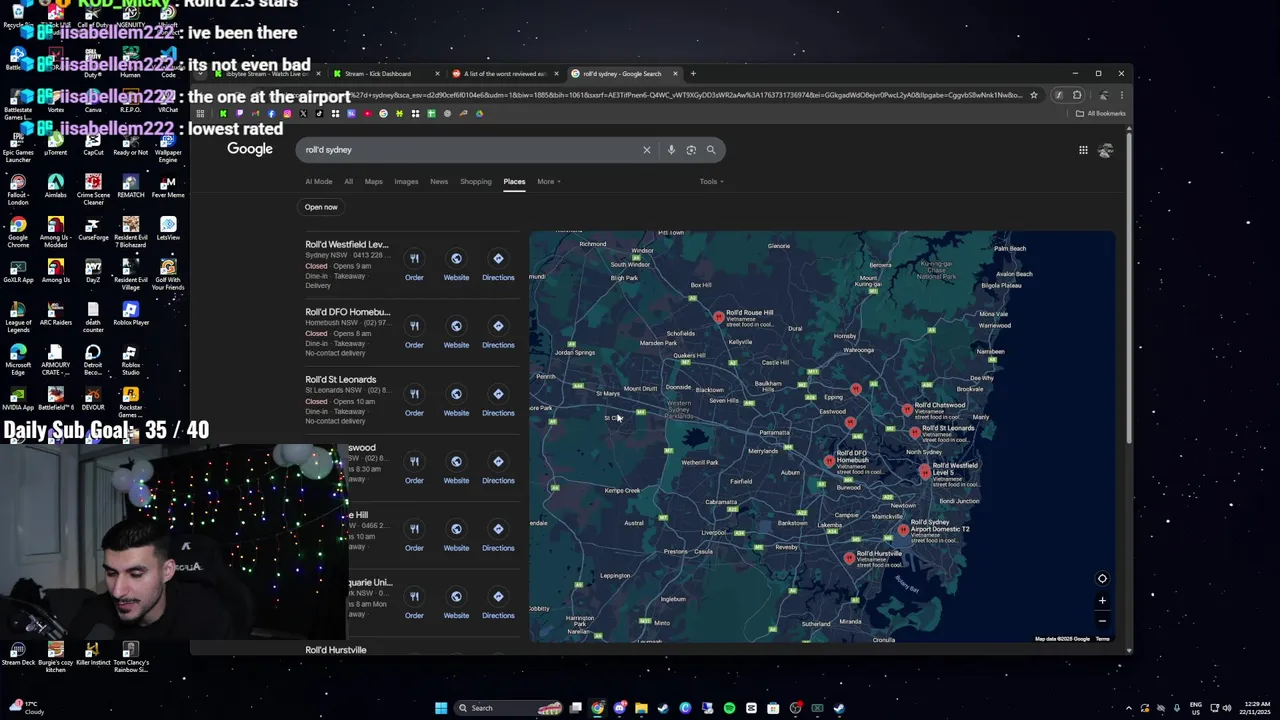Click the Windows Start button
Screen dimensions: 1280x720
pyautogui.click(x=441, y=708)
